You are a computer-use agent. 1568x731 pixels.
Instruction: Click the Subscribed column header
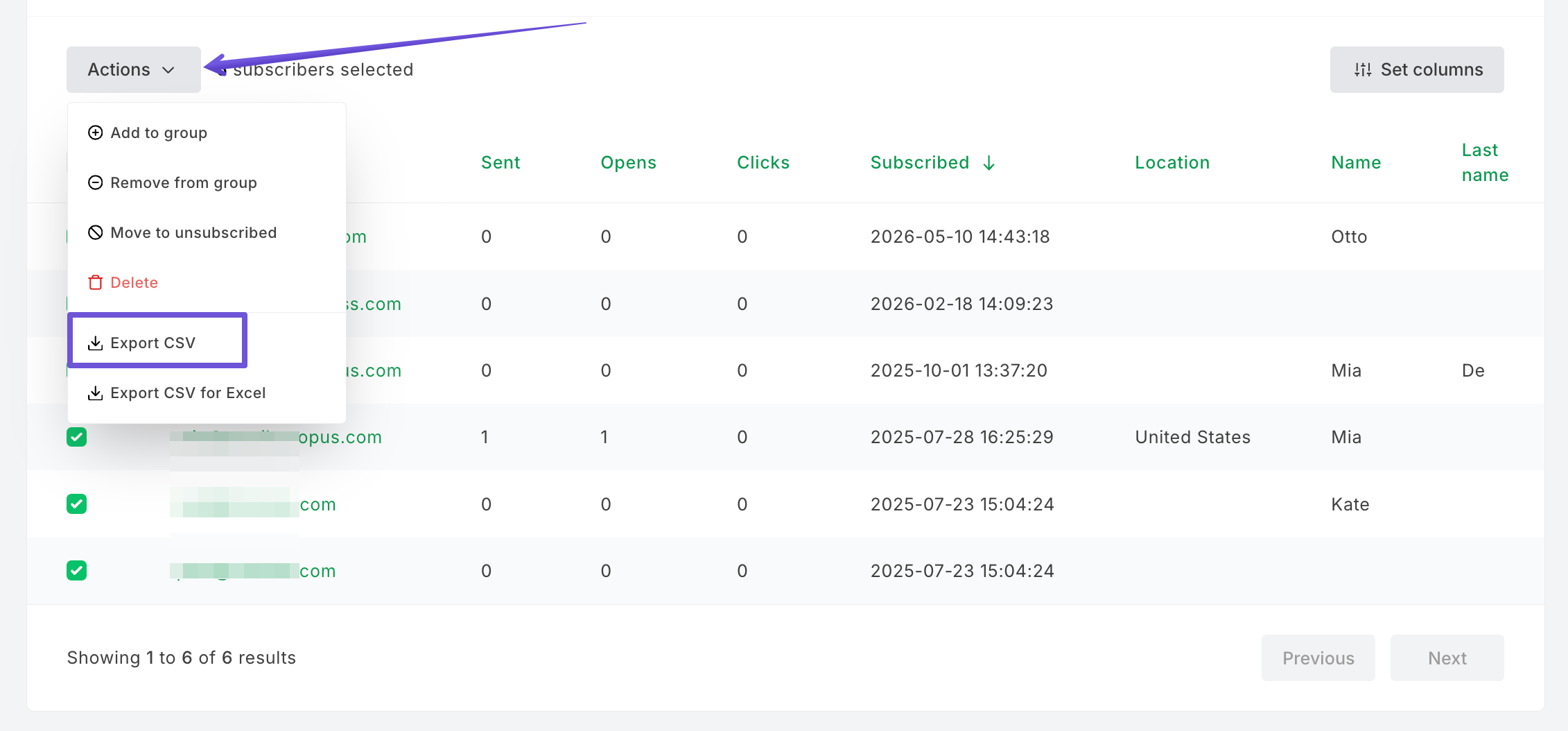pos(920,162)
